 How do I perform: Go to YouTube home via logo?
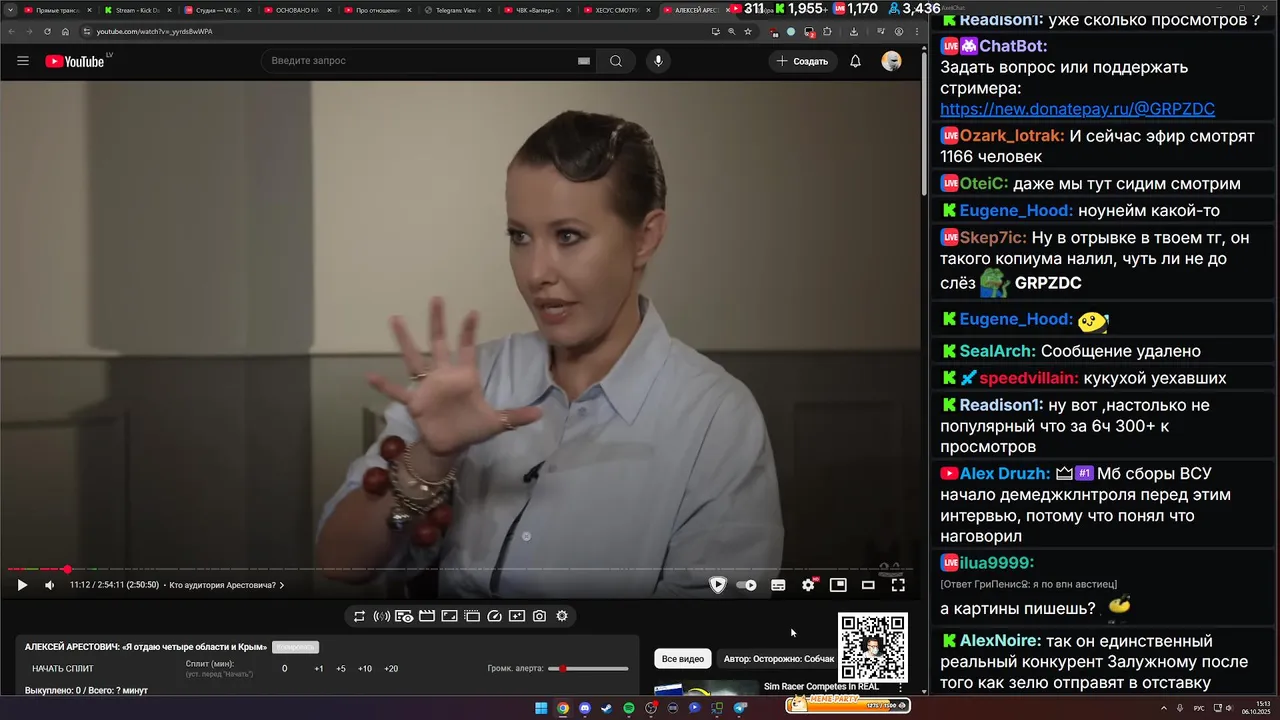coord(75,61)
